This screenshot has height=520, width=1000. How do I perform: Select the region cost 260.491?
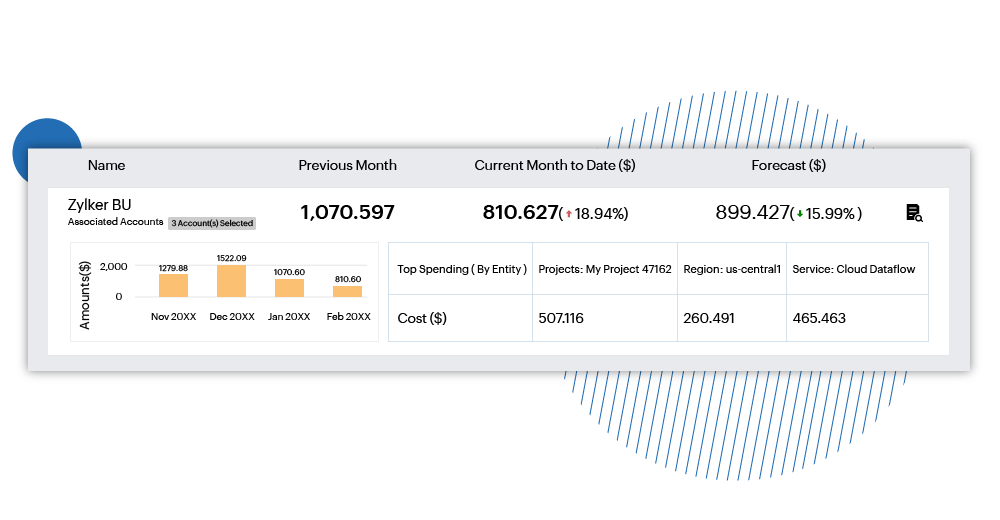[x=709, y=318]
